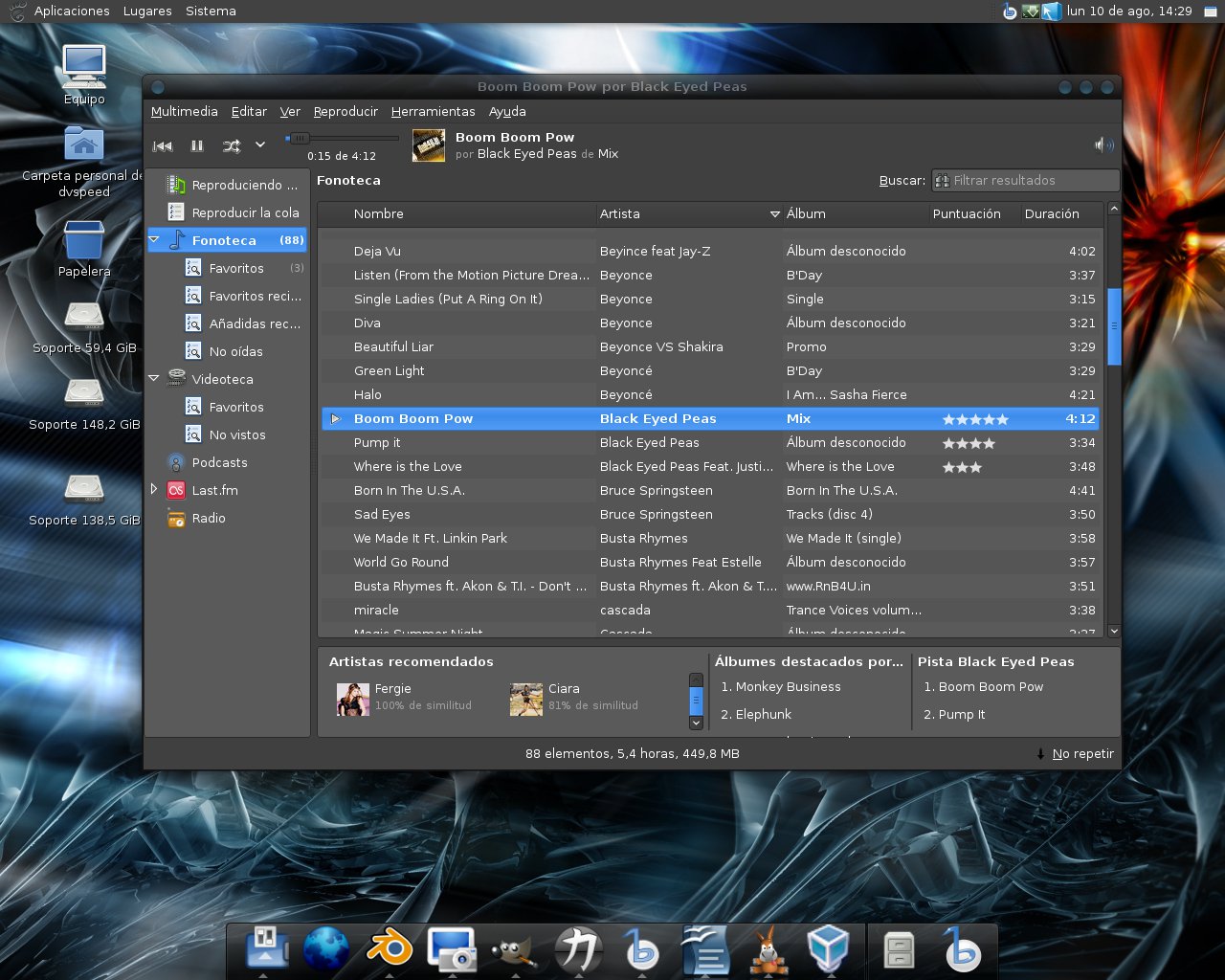Sort tracks by Puntuación column

point(974,214)
